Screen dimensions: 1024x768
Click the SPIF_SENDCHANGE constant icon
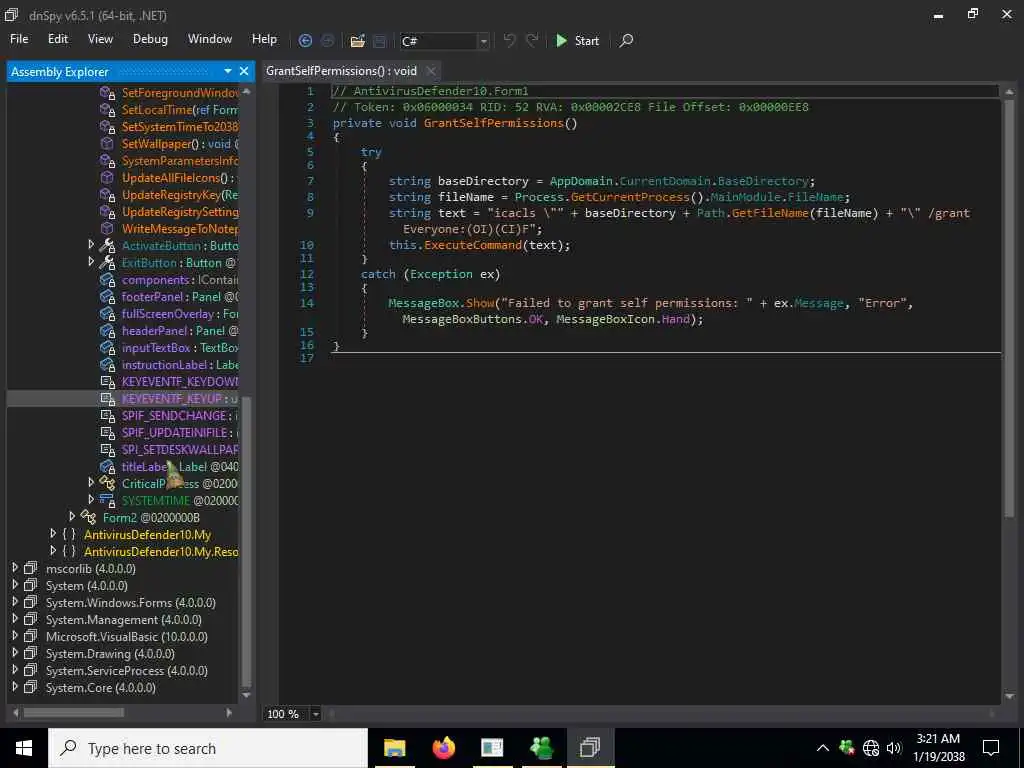pos(108,415)
